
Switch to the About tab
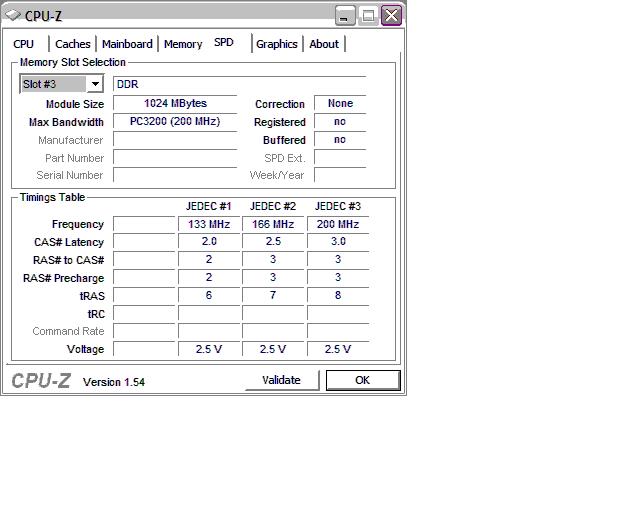coord(324,44)
